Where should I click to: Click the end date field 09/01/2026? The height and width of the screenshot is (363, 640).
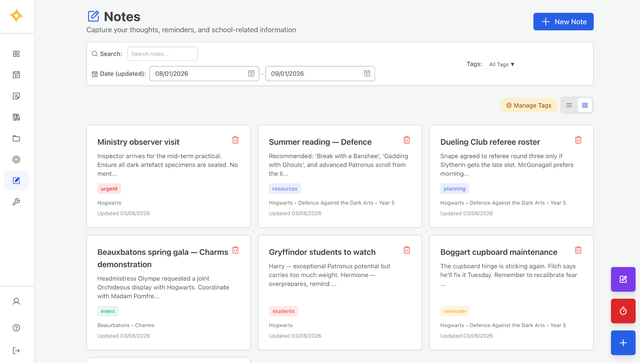(x=320, y=73)
